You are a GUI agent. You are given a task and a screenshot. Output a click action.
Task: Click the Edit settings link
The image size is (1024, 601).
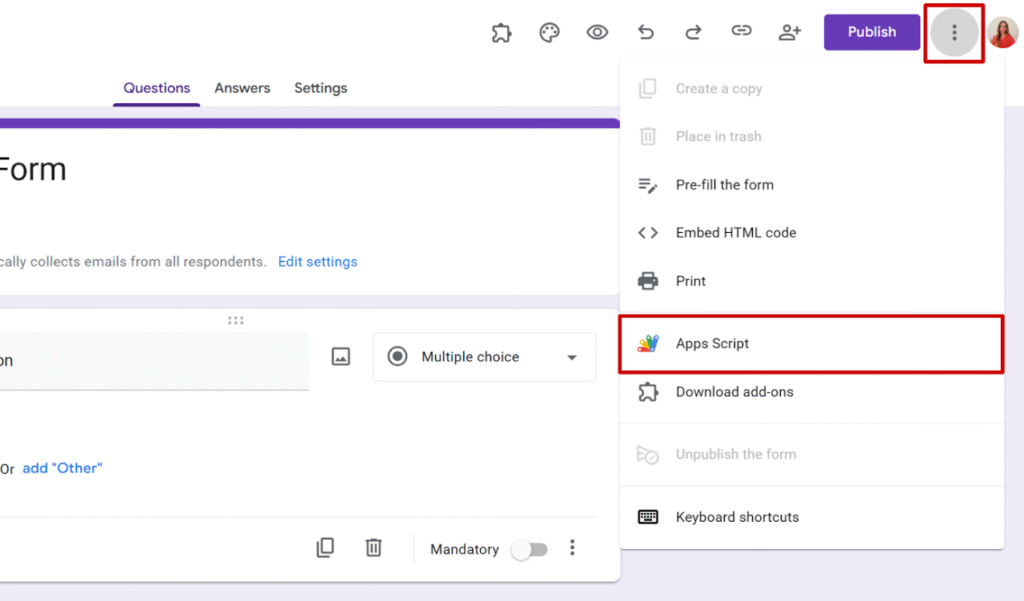[x=317, y=262]
